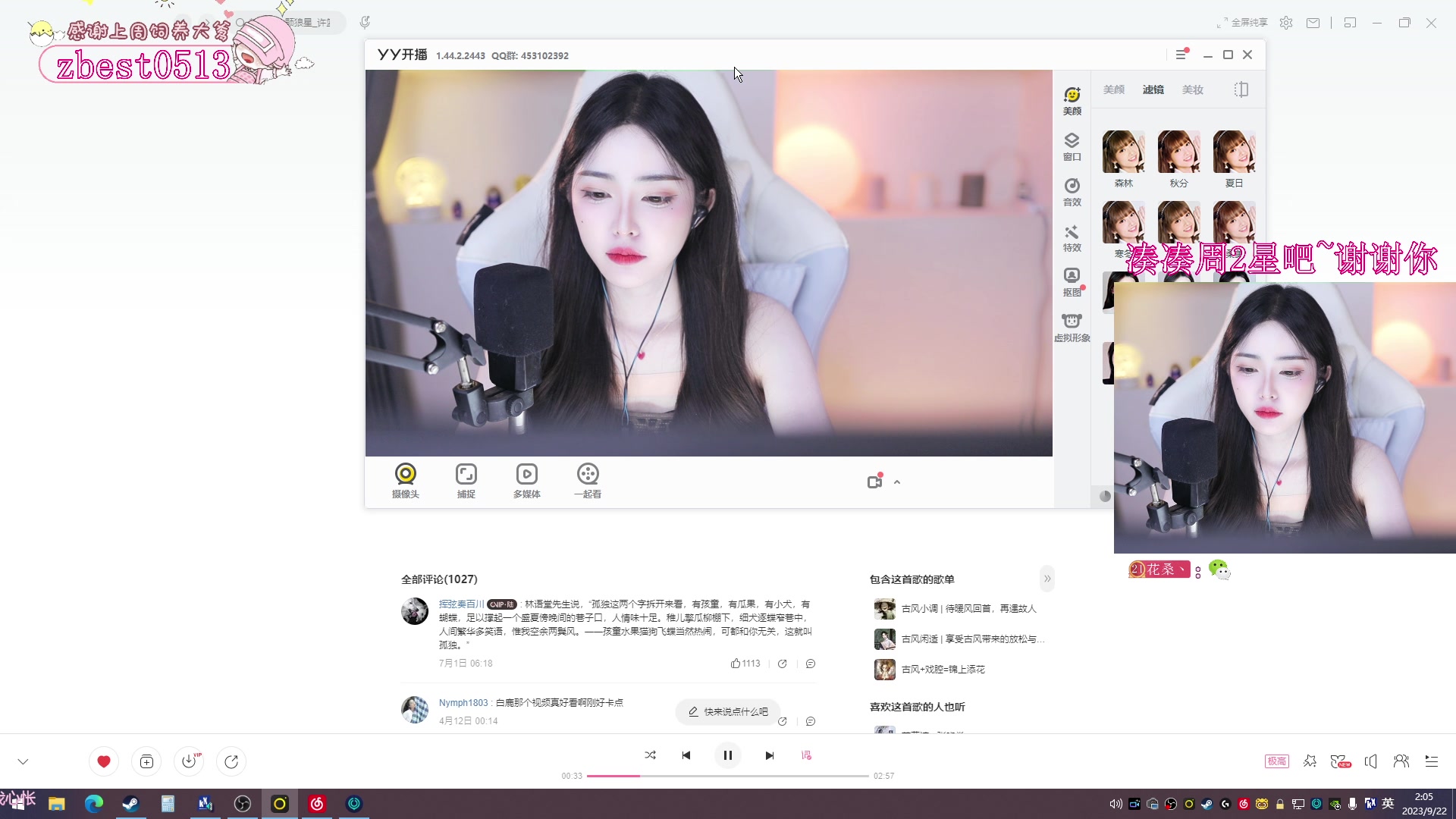1456x819 pixels.
Task: Collapse the player page with down chevron
Action: (x=23, y=761)
